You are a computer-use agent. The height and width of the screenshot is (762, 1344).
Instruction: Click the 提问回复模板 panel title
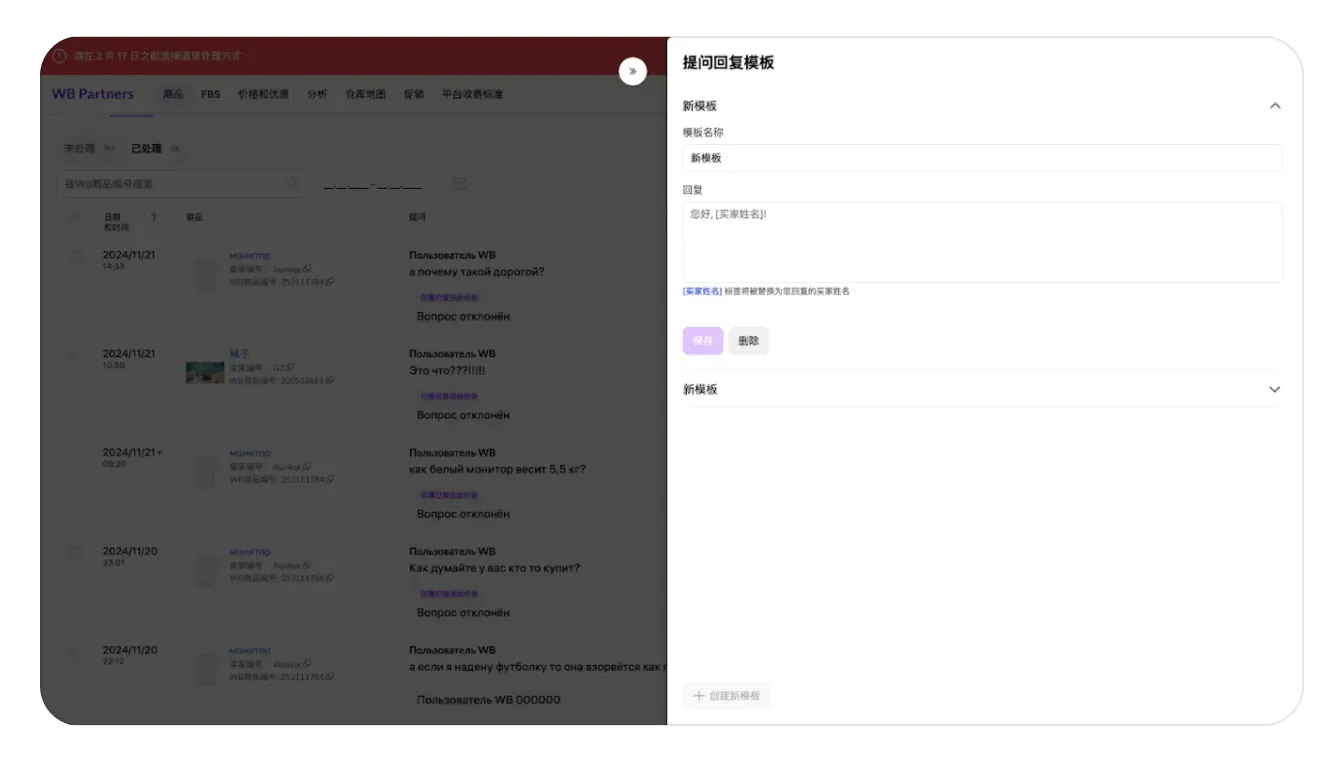[x=728, y=63]
